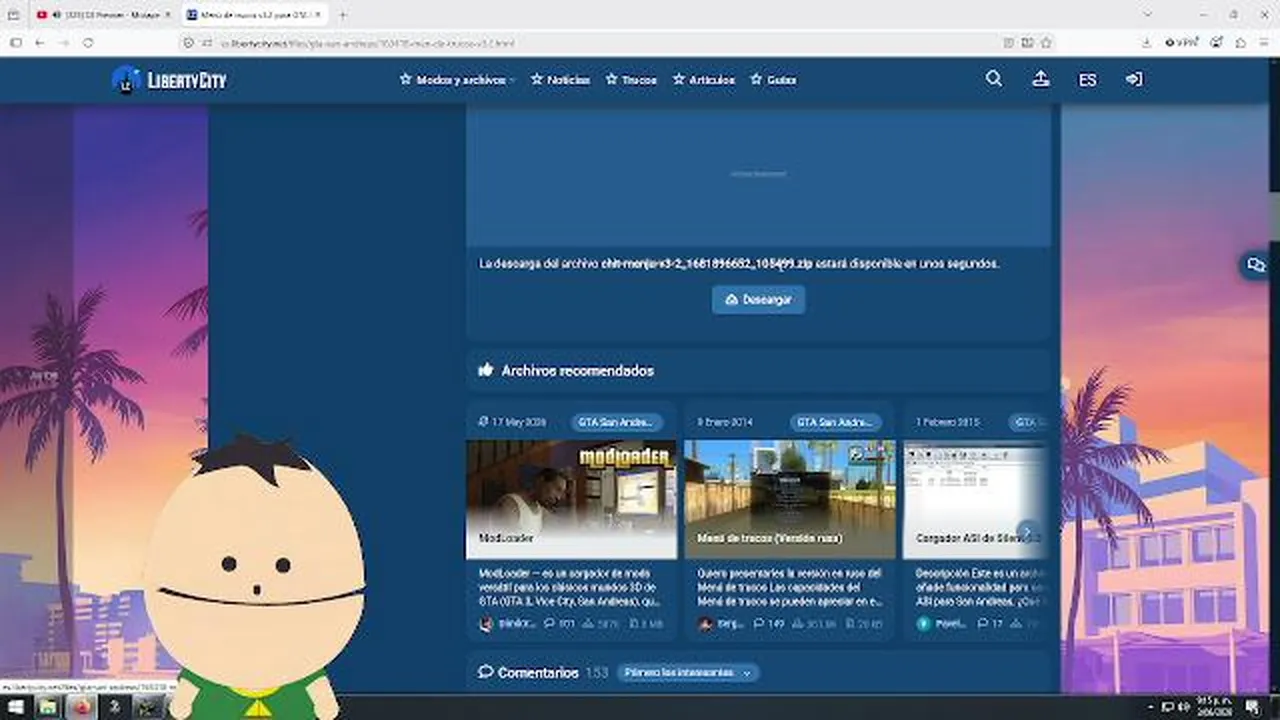Bookmark the page with the star icon

[1046, 43]
